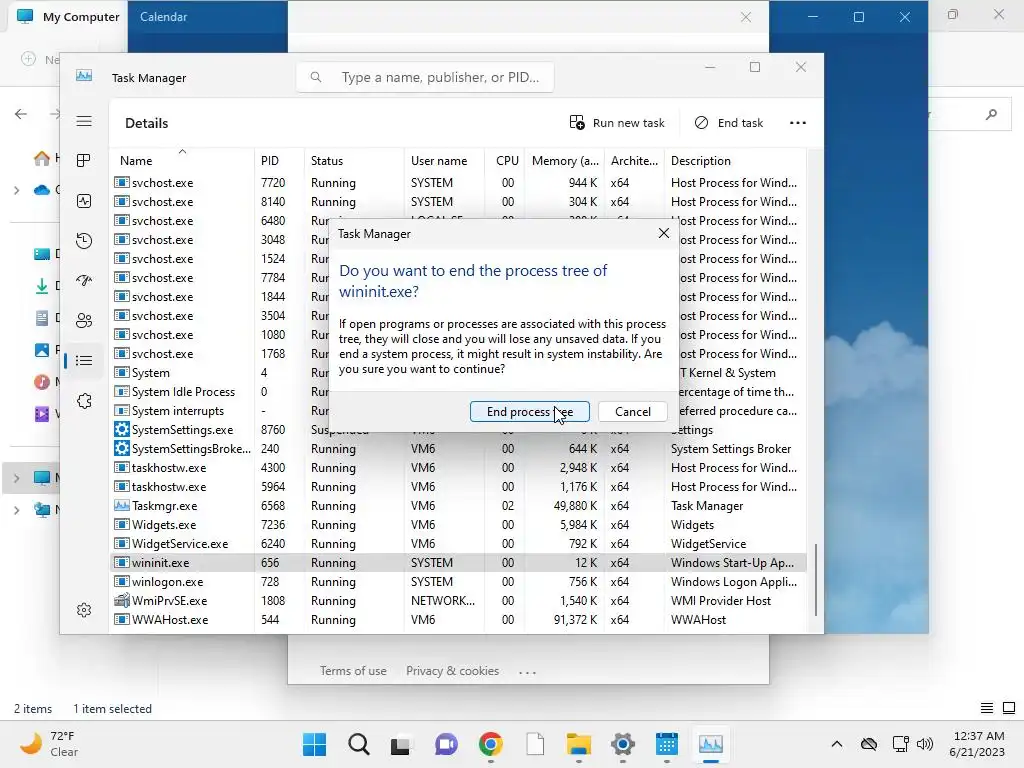Image resolution: width=1024 pixels, height=768 pixels.
Task: Launch Chrome from the taskbar
Action: pyautogui.click(x=490, y=744)
